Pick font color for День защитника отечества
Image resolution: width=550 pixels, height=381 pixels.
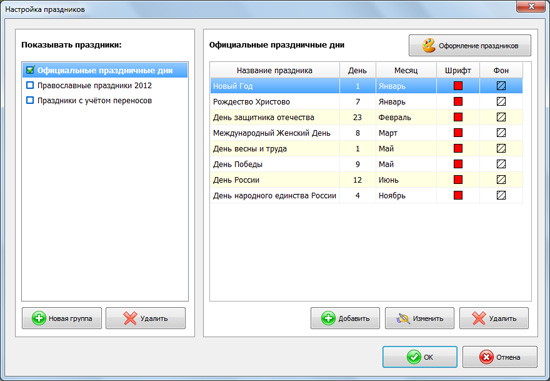click(x=458, y=117)
